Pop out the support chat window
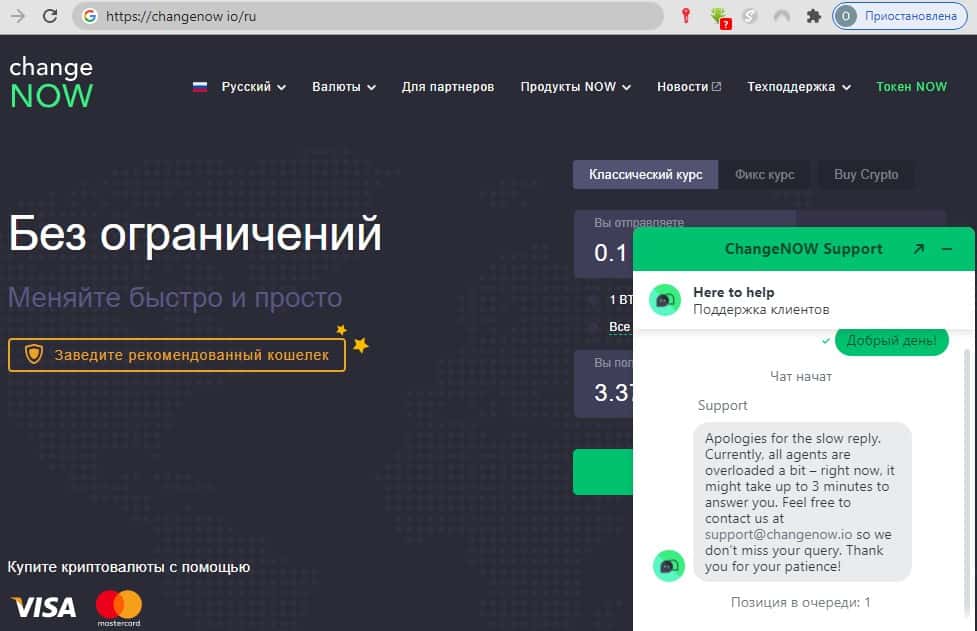The width and height of the screenshot is (977, 631). point(918,249)
